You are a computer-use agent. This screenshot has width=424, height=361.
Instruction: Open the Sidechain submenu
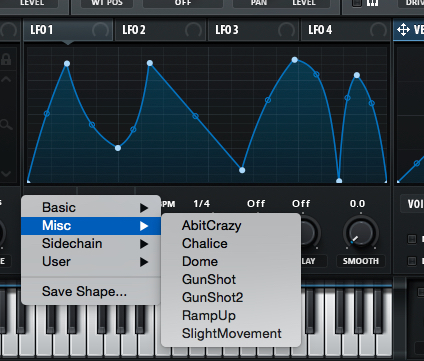click(x=91, y=244)
